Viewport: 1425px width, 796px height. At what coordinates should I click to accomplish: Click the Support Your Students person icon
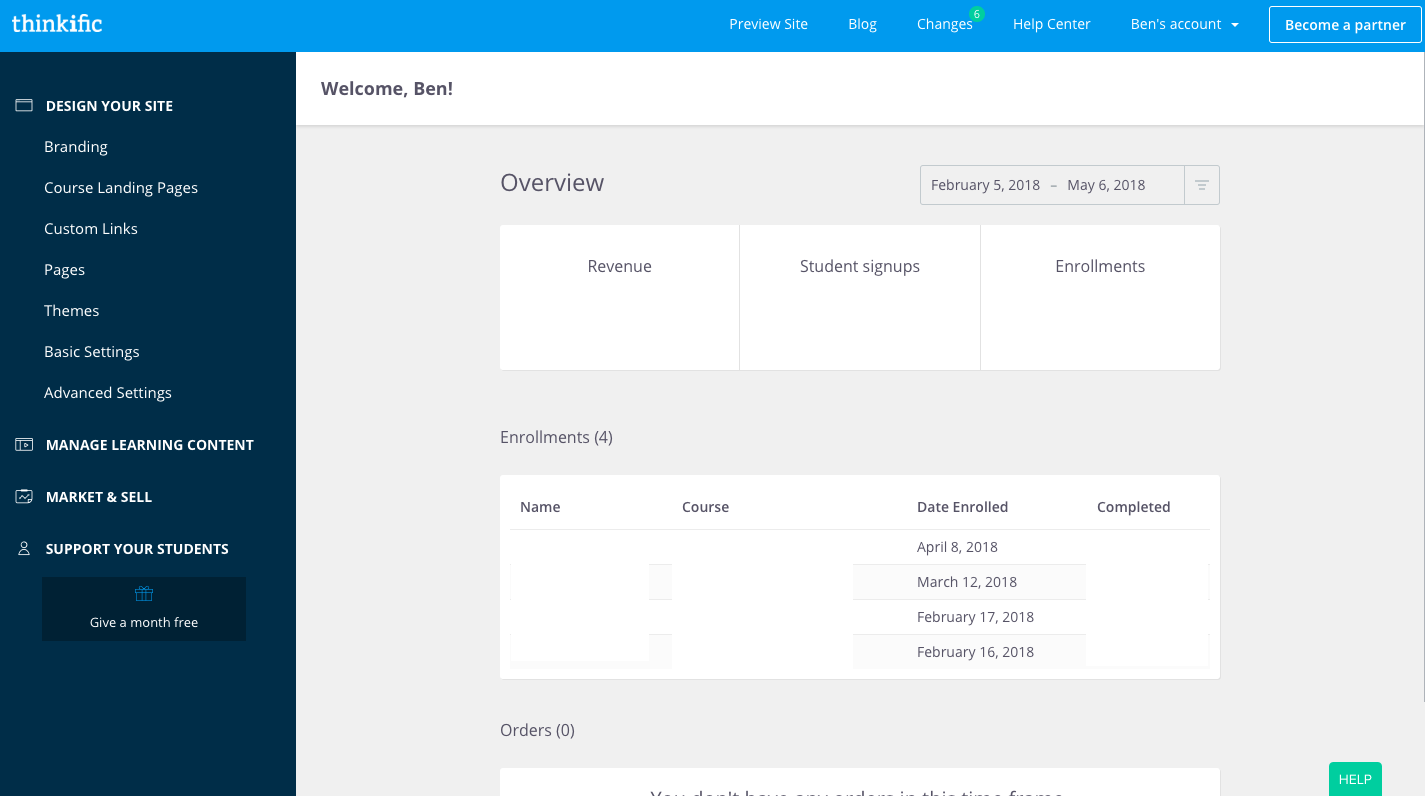coord(24,549)
